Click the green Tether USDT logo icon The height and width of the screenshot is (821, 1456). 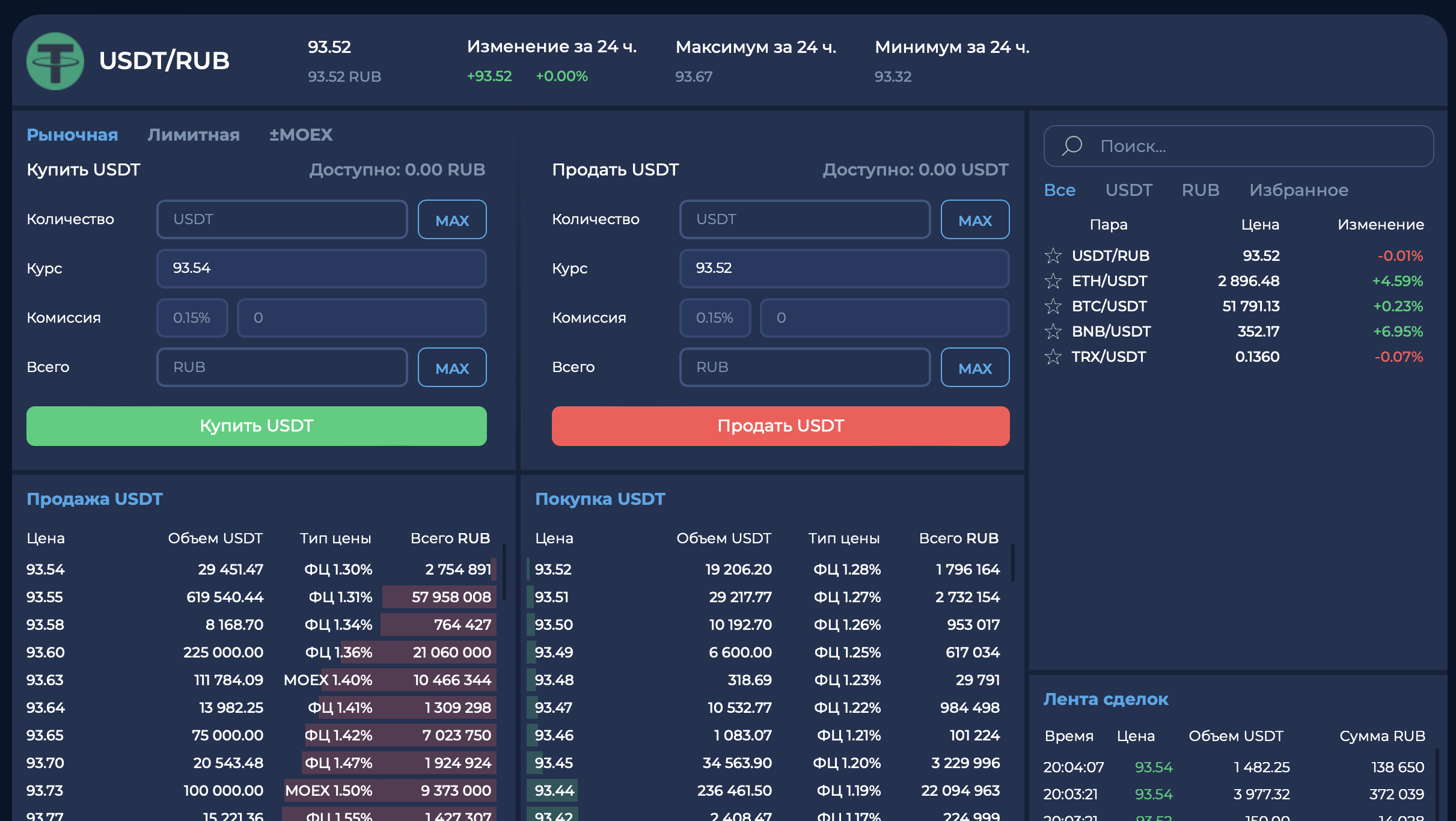tap(55, 61)
